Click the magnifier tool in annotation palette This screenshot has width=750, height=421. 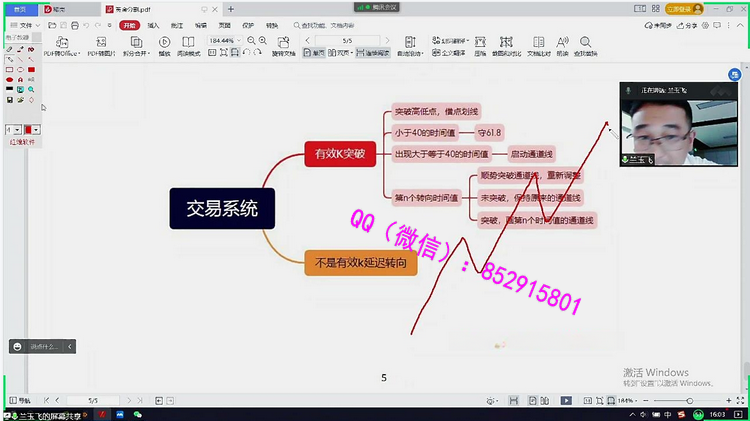[x=32, y=89]
